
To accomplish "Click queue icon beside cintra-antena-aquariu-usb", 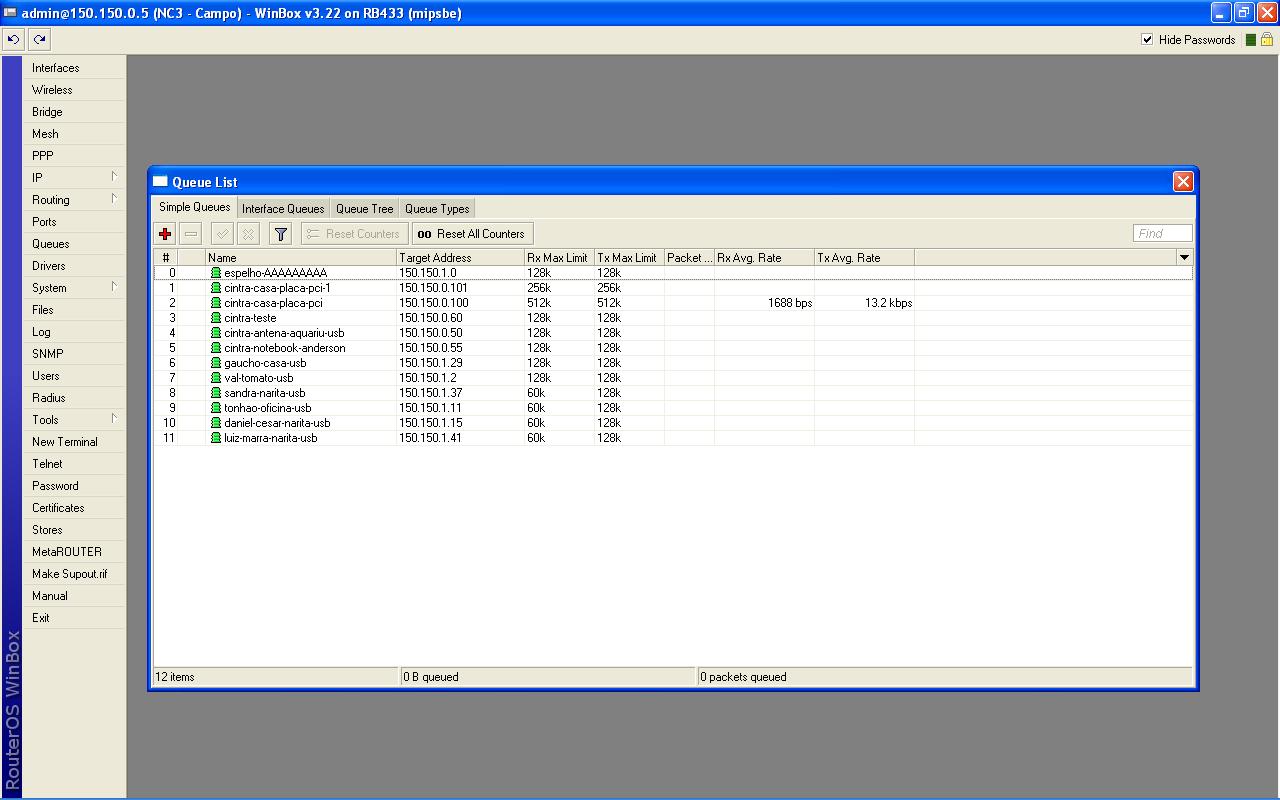I will (x=215, y=333).
